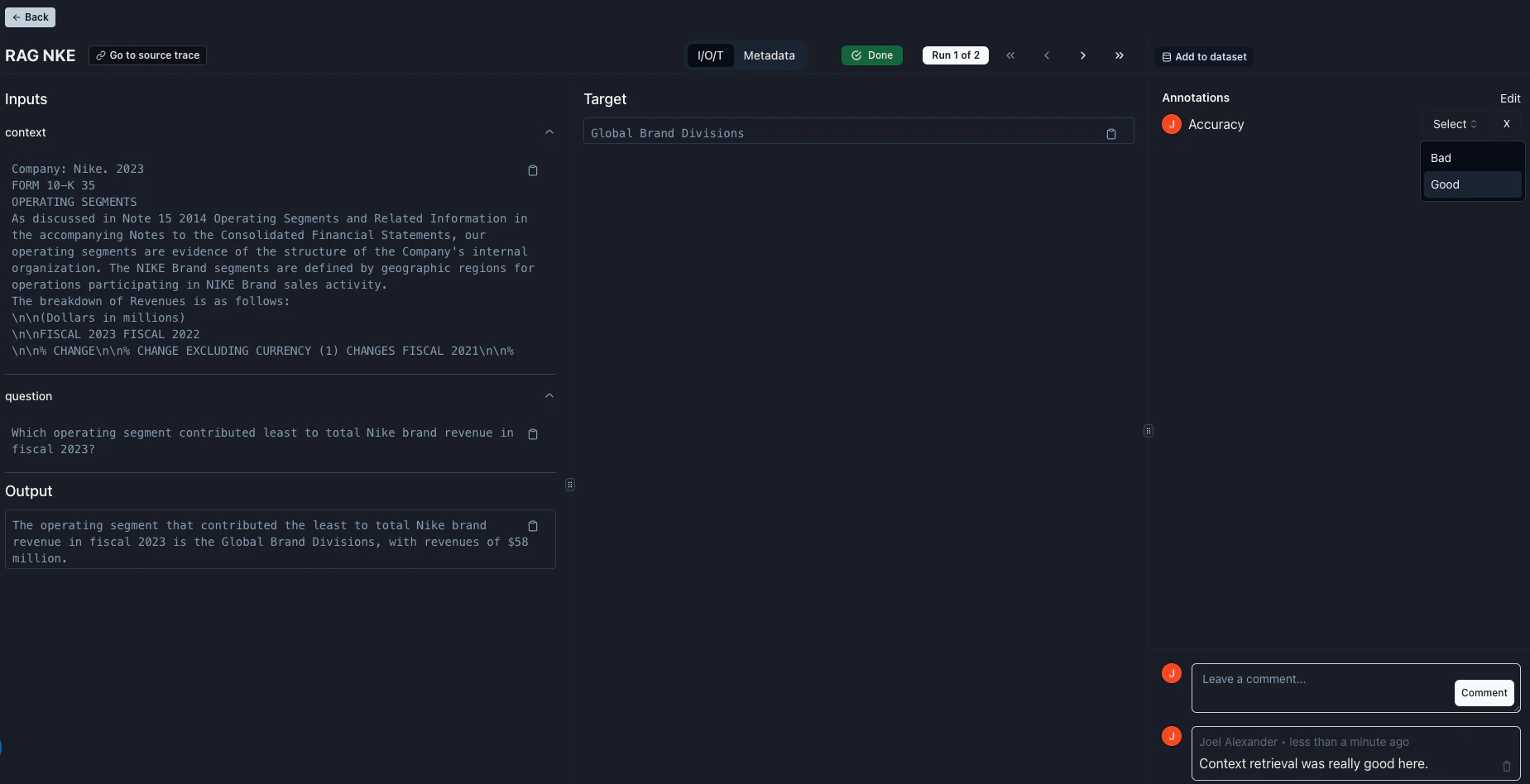Go to the previous run
This screenshot has width=1530, height=784.
pos(1047,55)
